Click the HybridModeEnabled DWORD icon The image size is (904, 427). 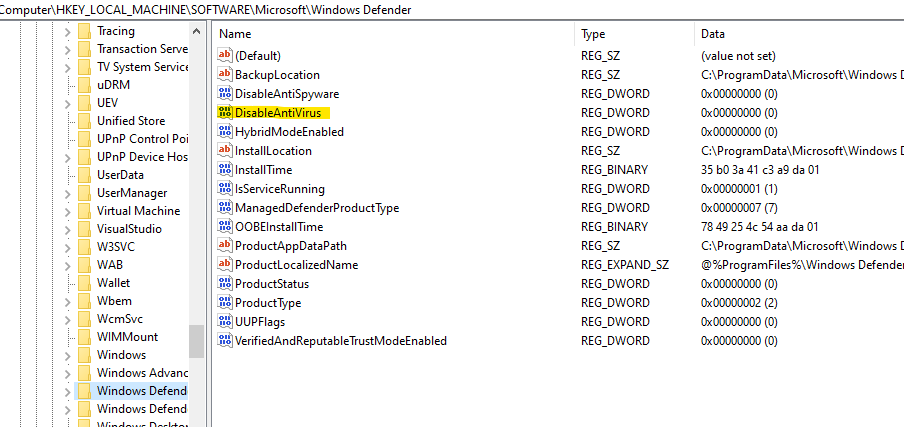coord(224,131)
